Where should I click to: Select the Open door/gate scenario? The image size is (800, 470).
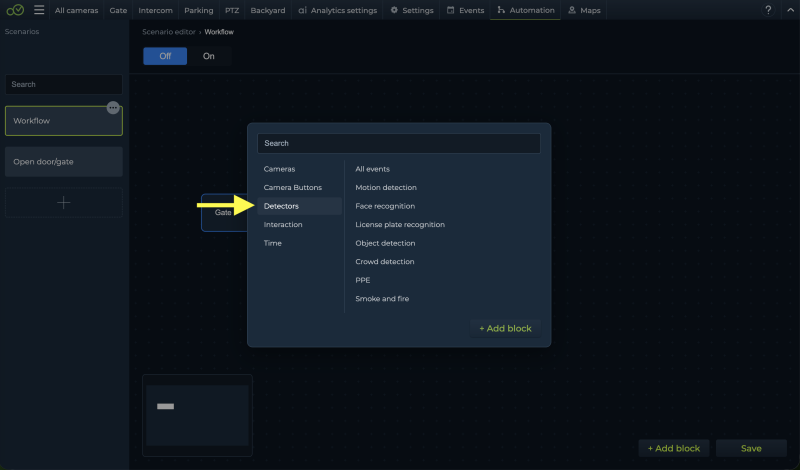pyautogui.click(x=64, y=162)
